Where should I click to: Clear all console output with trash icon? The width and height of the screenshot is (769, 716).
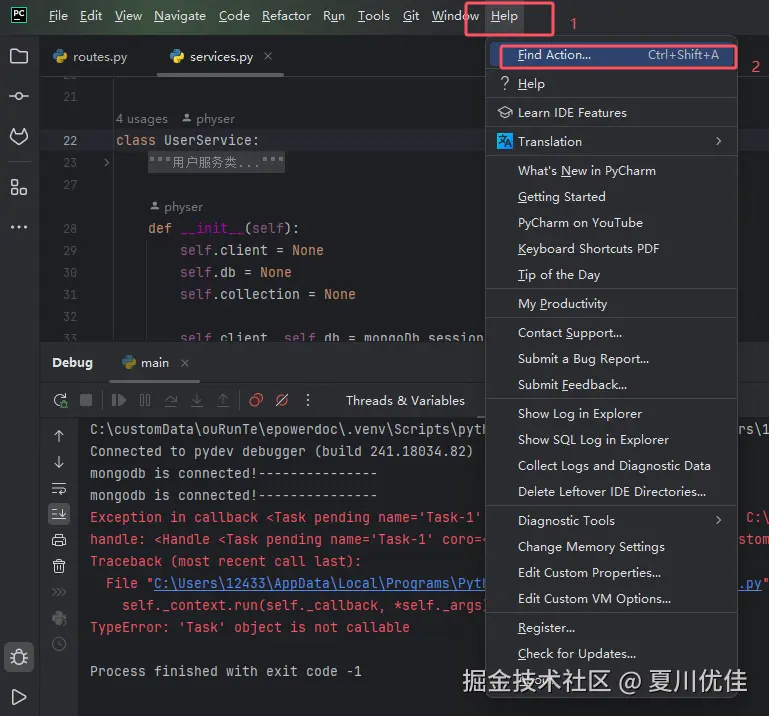point(59,566)
